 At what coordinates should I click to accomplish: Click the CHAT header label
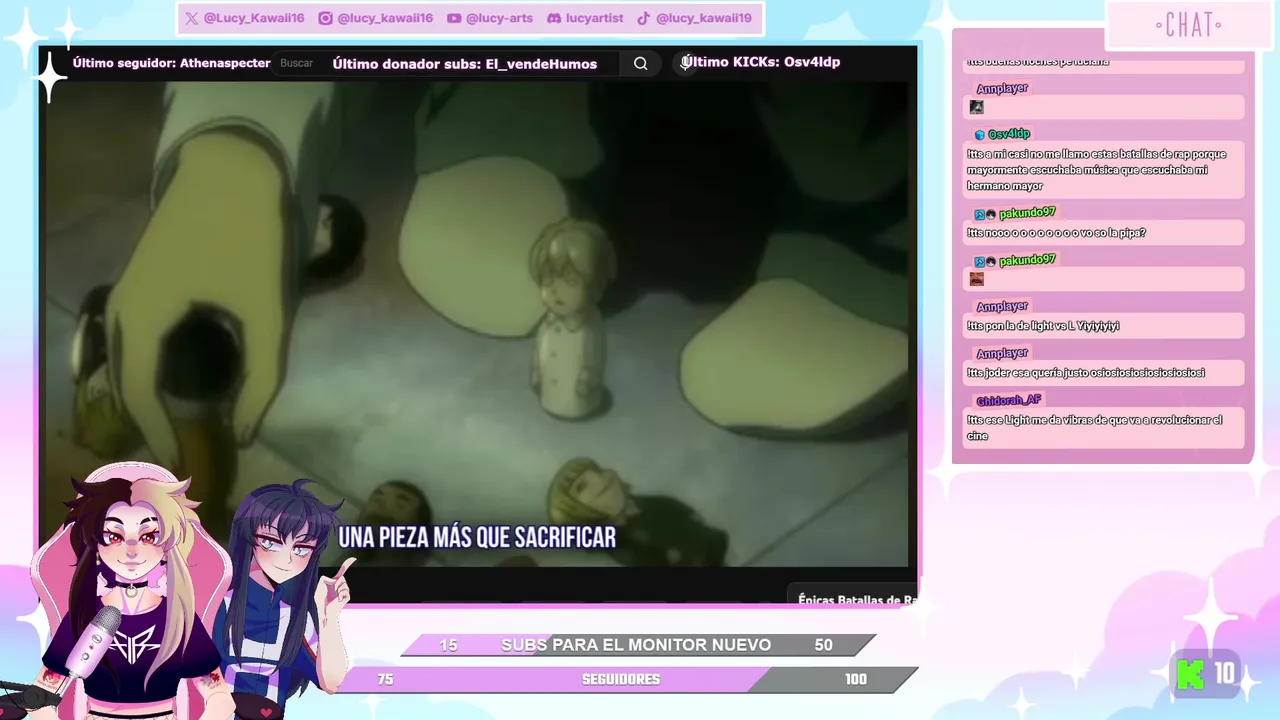[x=1188, y=25]
